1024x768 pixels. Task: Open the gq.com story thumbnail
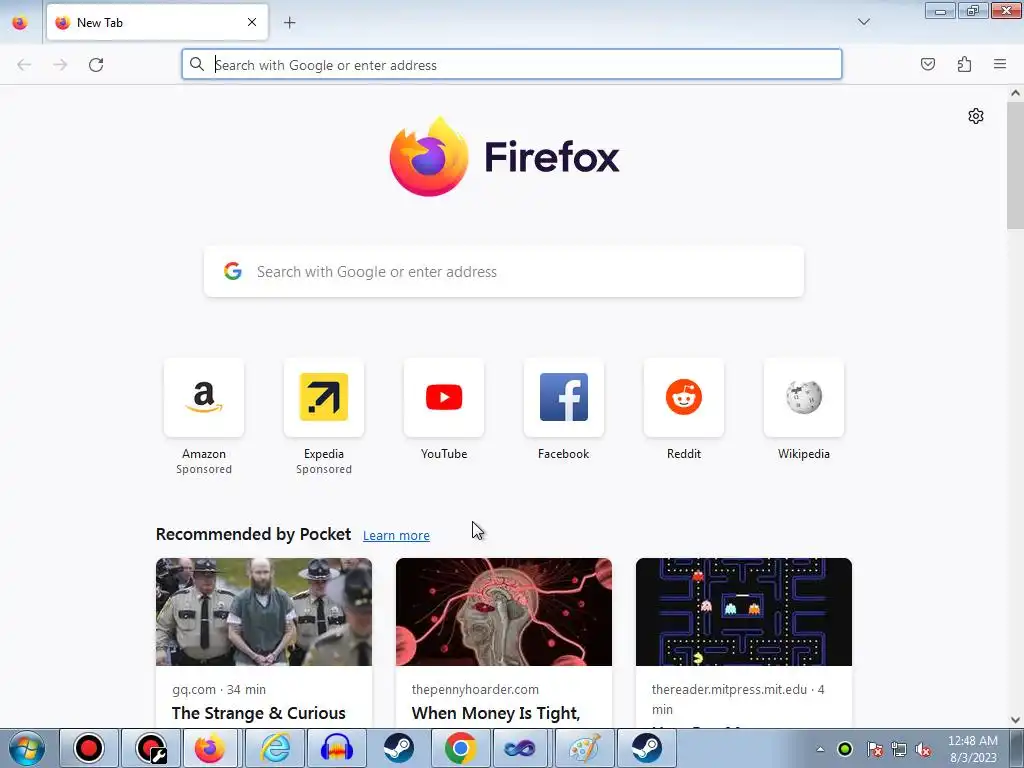point(264,612)
